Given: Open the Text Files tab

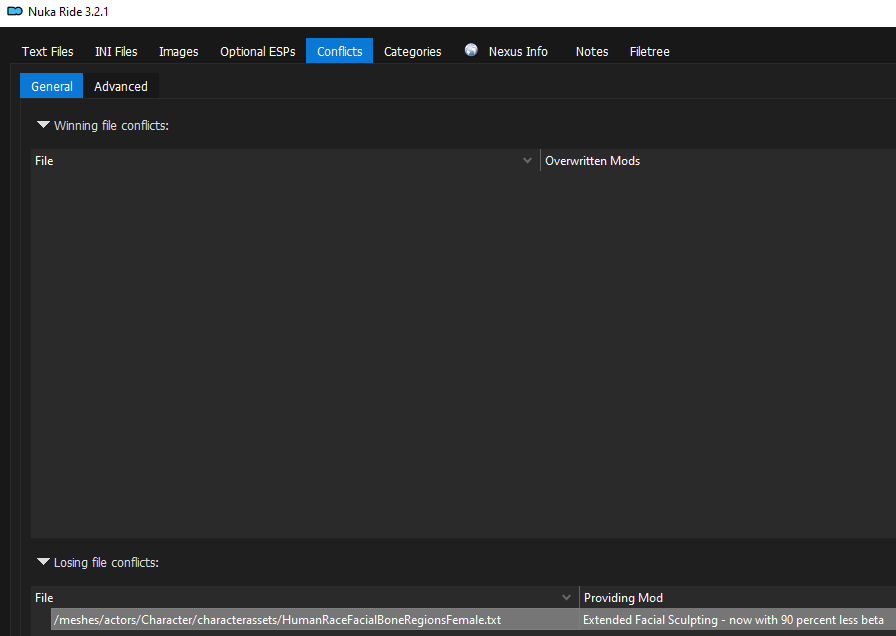Looking at the screenshot, I should click(47, 51).
